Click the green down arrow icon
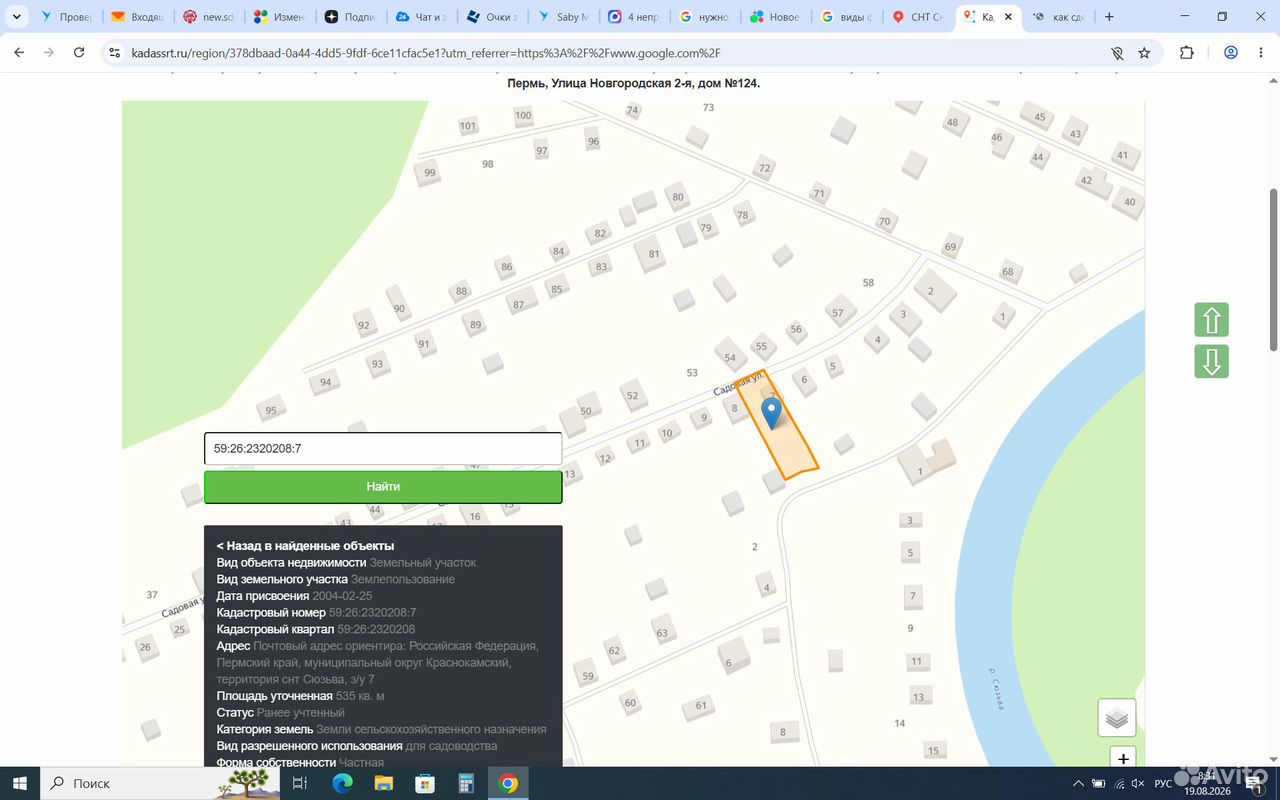Image resolution: width=1280 pixels, height=800 pixels. 1211,361
